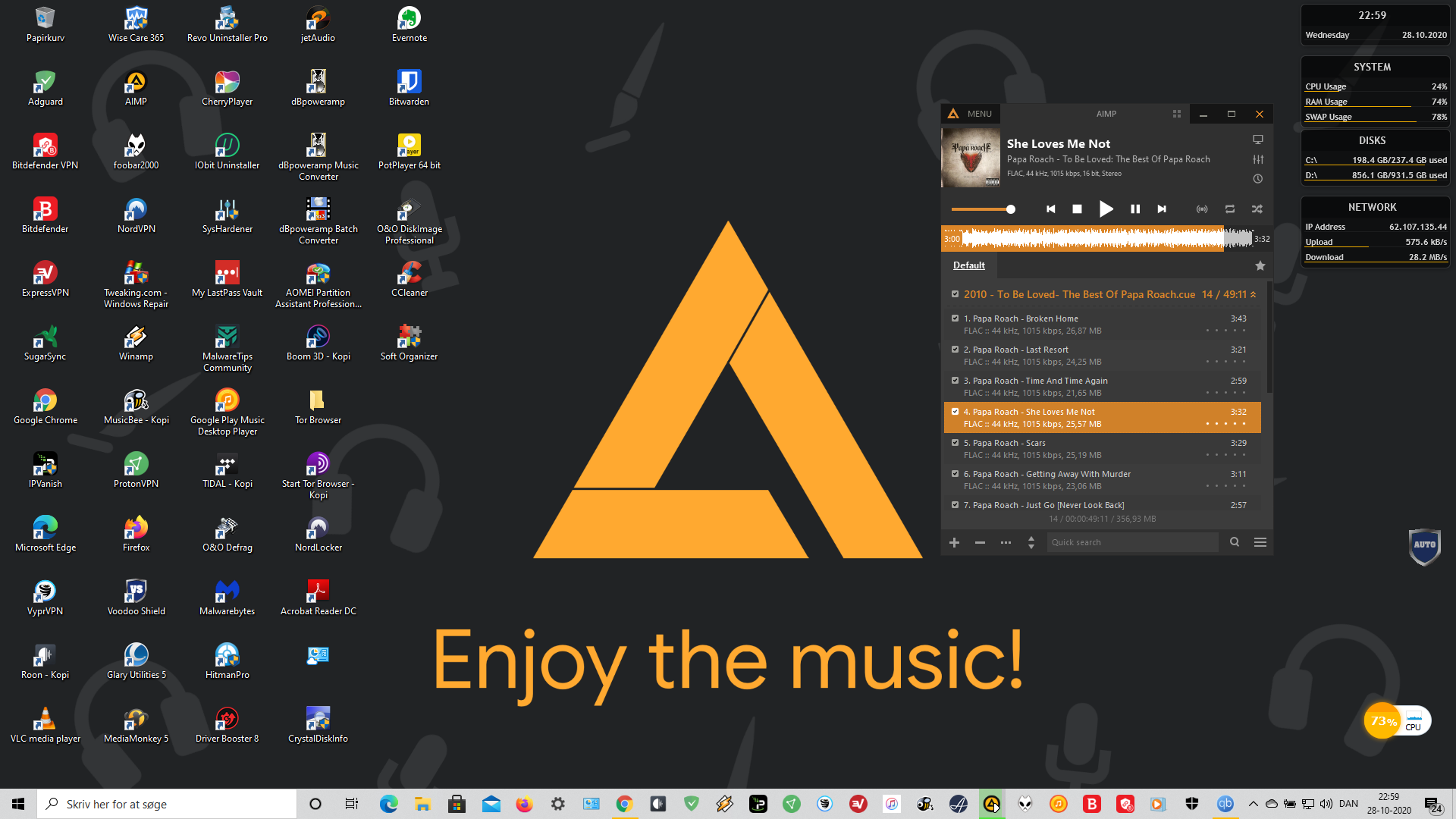Uncheck the Broken Home track checkbox
Image resolution: width=1456 pixels, height=819 pixels.
(955, 318)
